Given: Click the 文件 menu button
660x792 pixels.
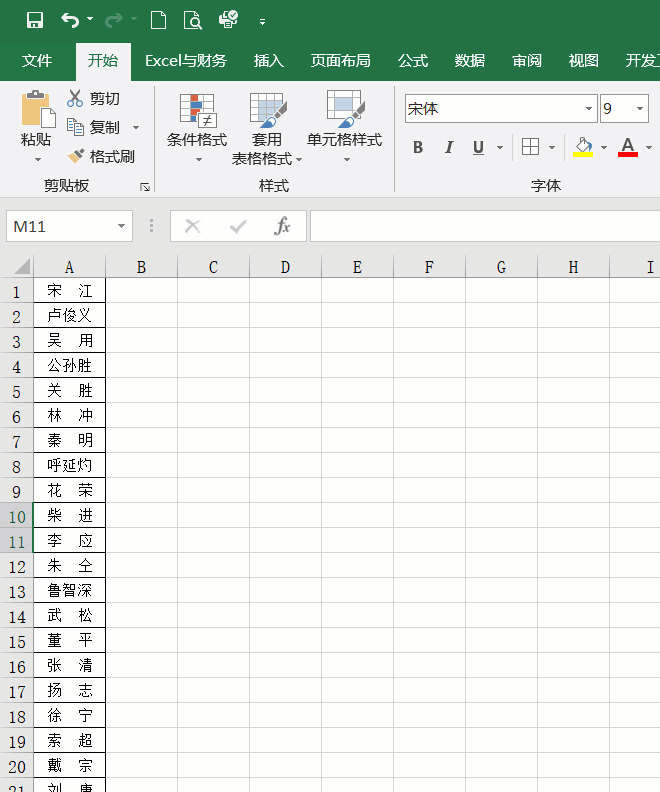Looking at the screenshot, I should tap(37, 61).
